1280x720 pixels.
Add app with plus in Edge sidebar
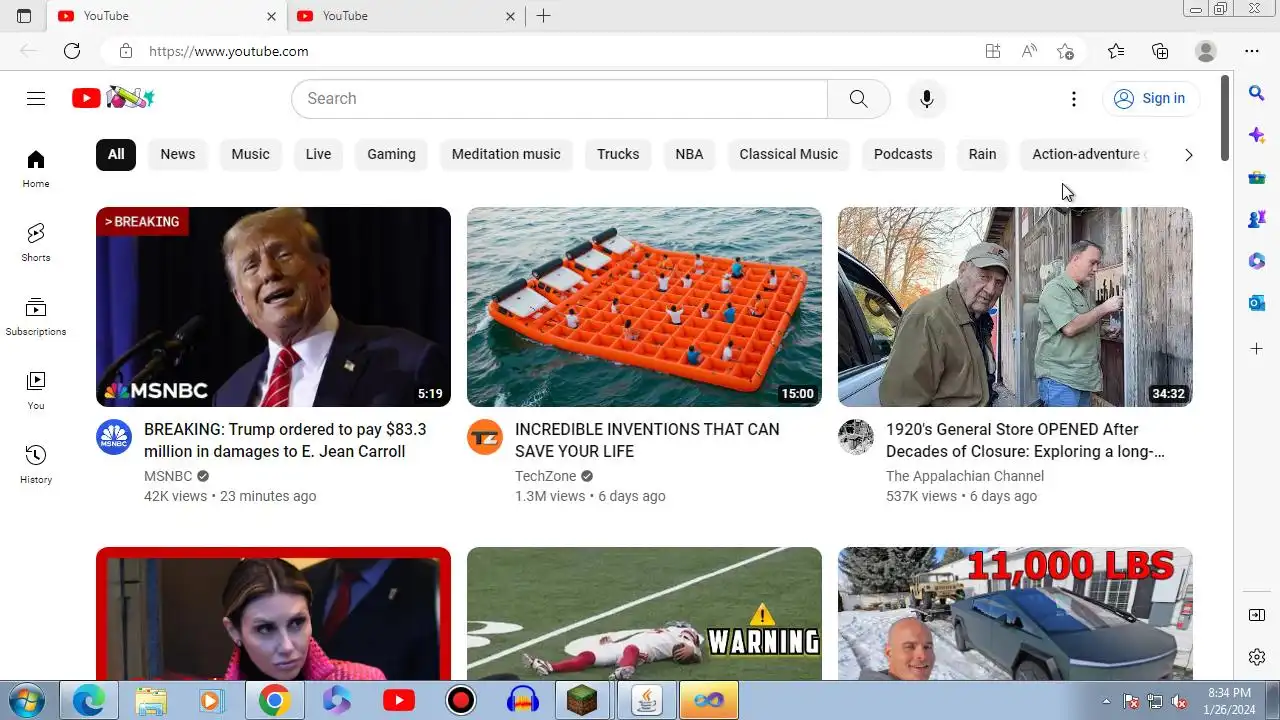[x=1257, y=349]
